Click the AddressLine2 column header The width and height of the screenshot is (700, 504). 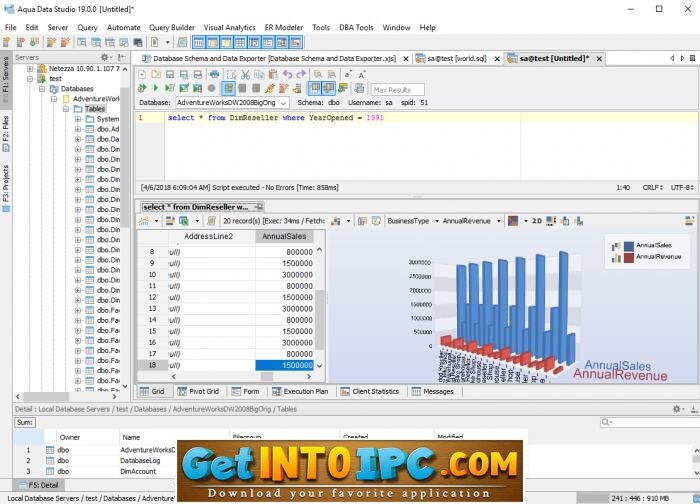(208, 237)
